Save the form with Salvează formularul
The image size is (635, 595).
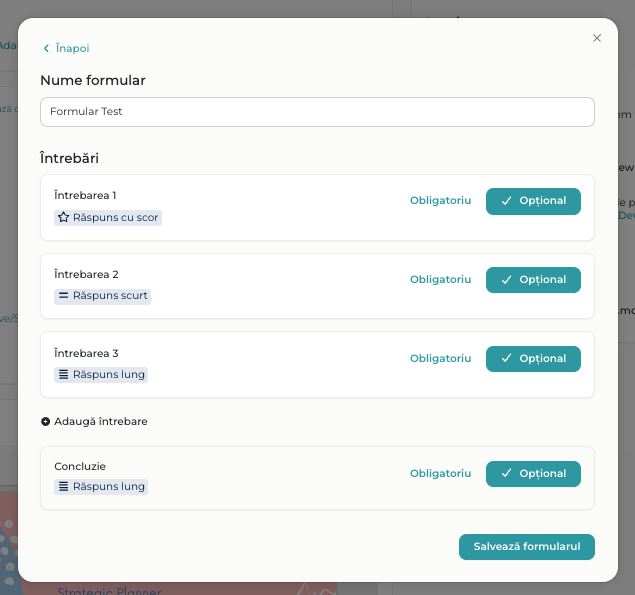pos(527,547)
